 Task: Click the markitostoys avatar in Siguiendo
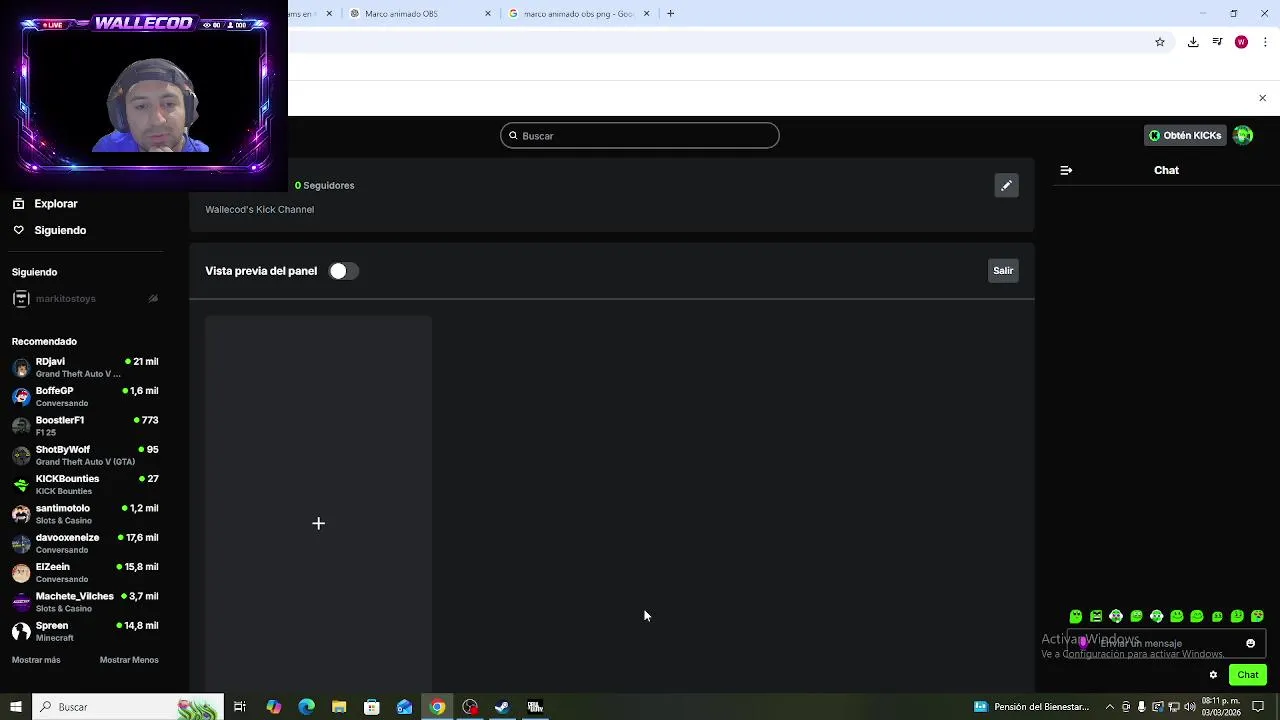[x=21, y=299]
